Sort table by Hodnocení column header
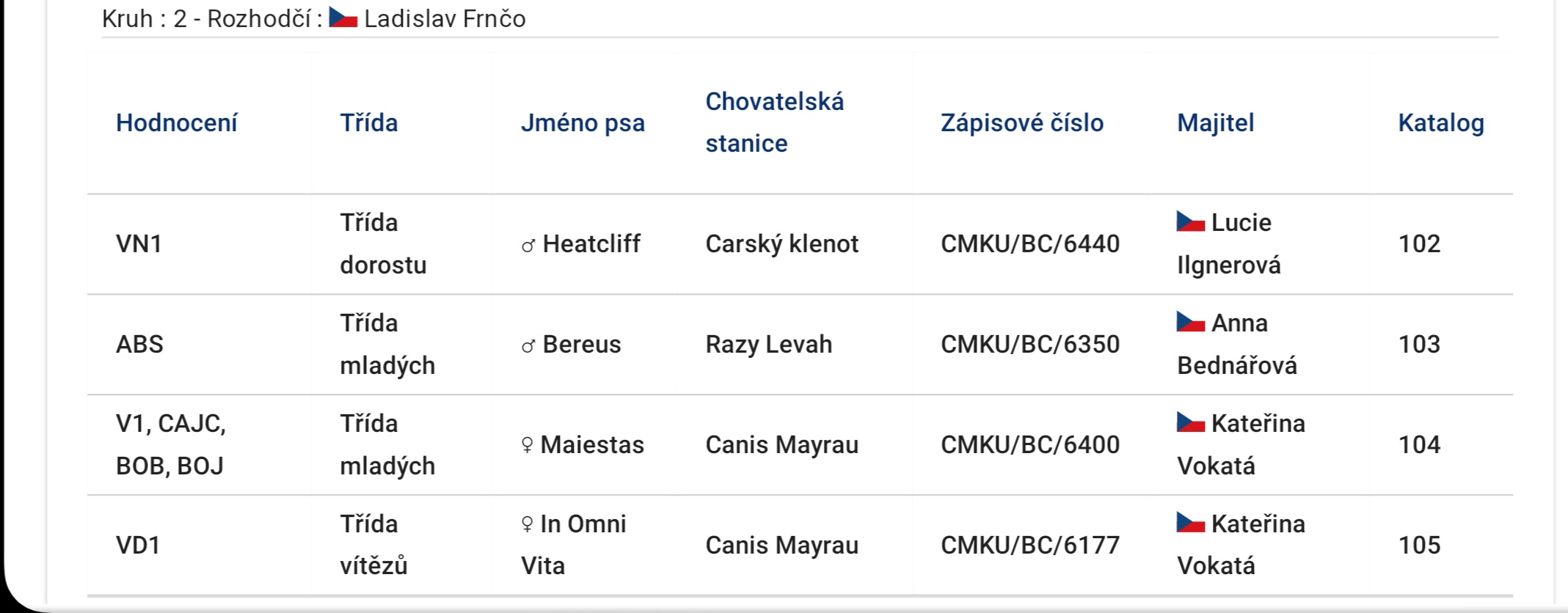1568x613 pixels. [x=177, y=122]
